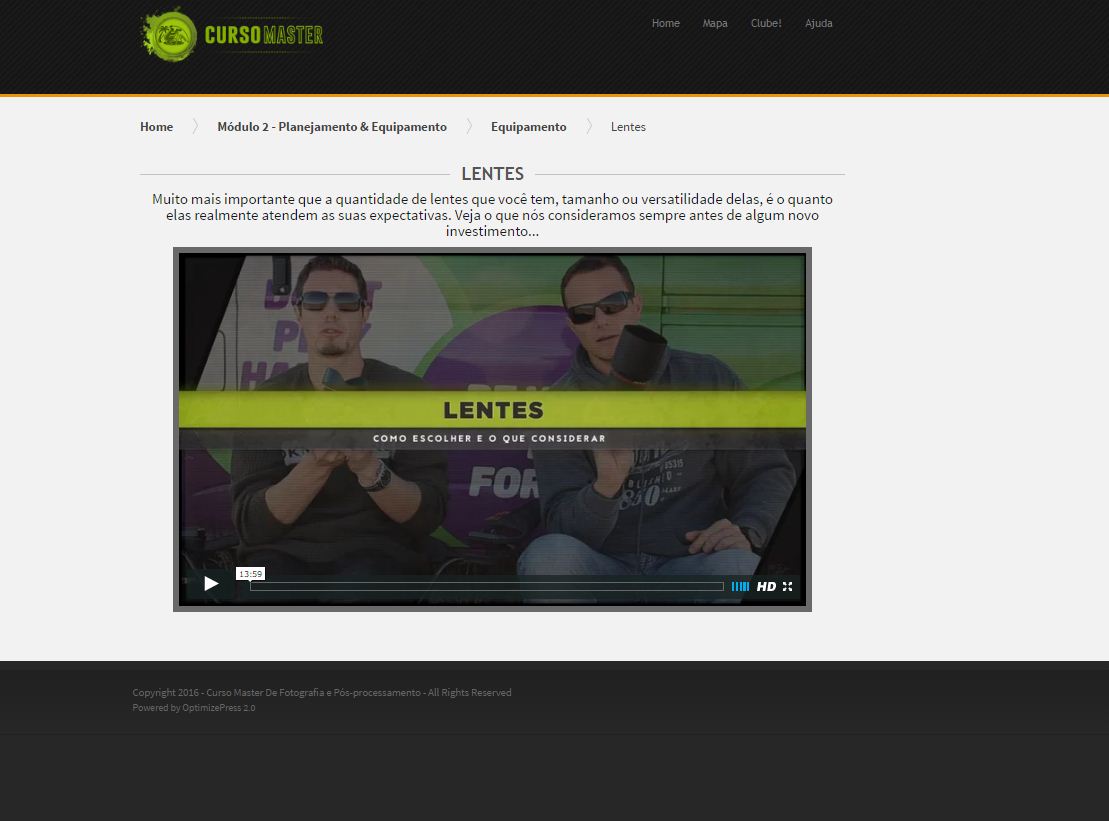This screenshot has height=821, width=1109.
Task: Toggle HD quality on the video
Action: 766,586
